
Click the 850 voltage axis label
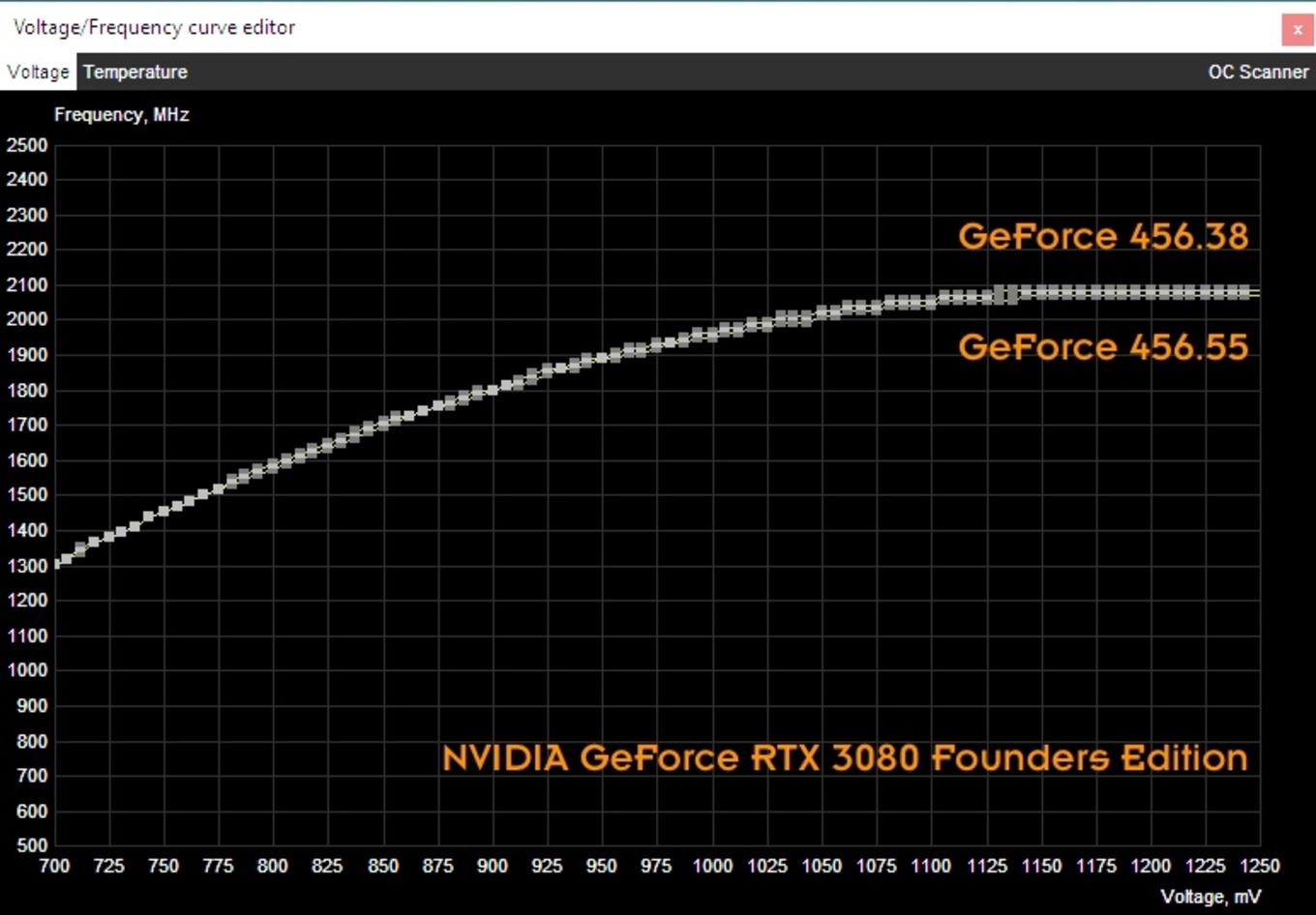(383, 866)
